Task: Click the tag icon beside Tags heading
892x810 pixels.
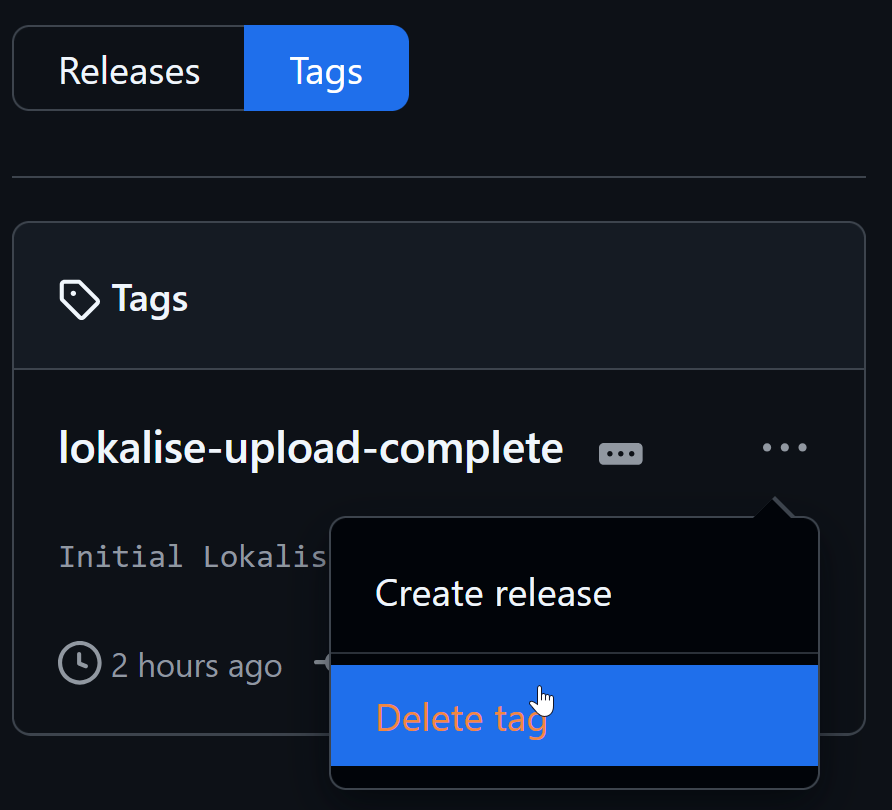Action: [x=79, y=299]
